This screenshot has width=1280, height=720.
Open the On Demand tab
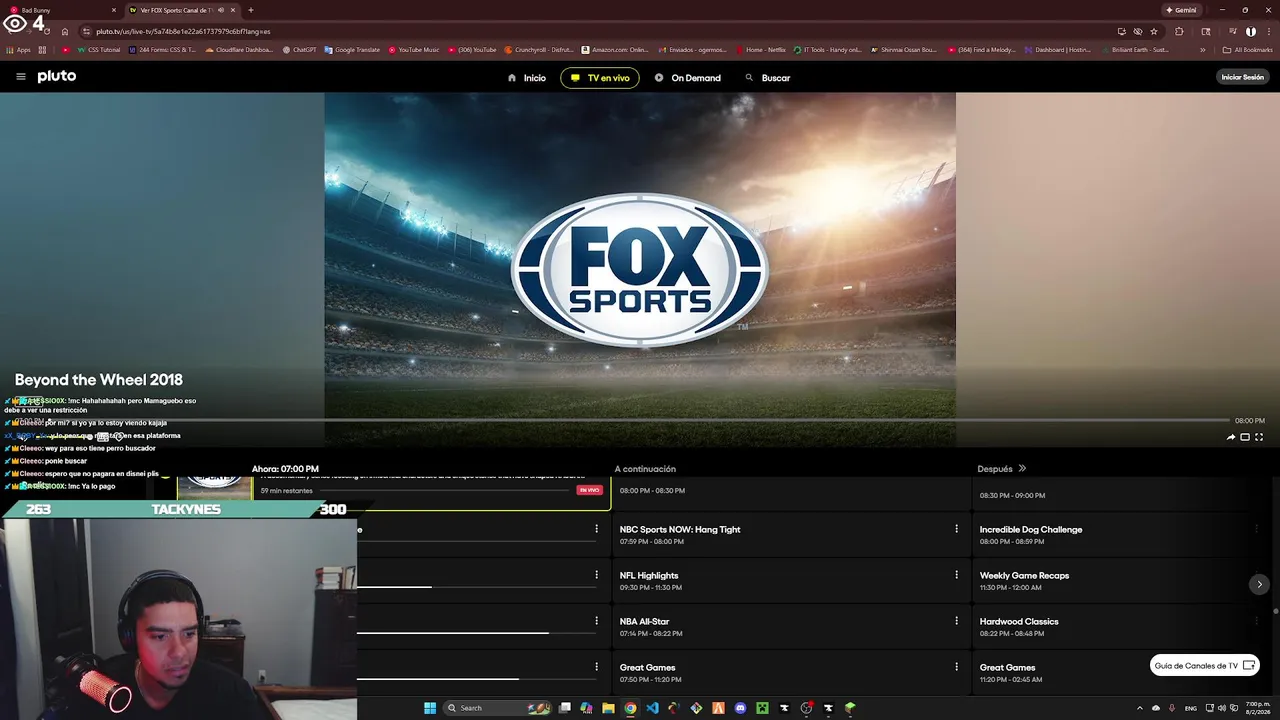tap(688, 78)
